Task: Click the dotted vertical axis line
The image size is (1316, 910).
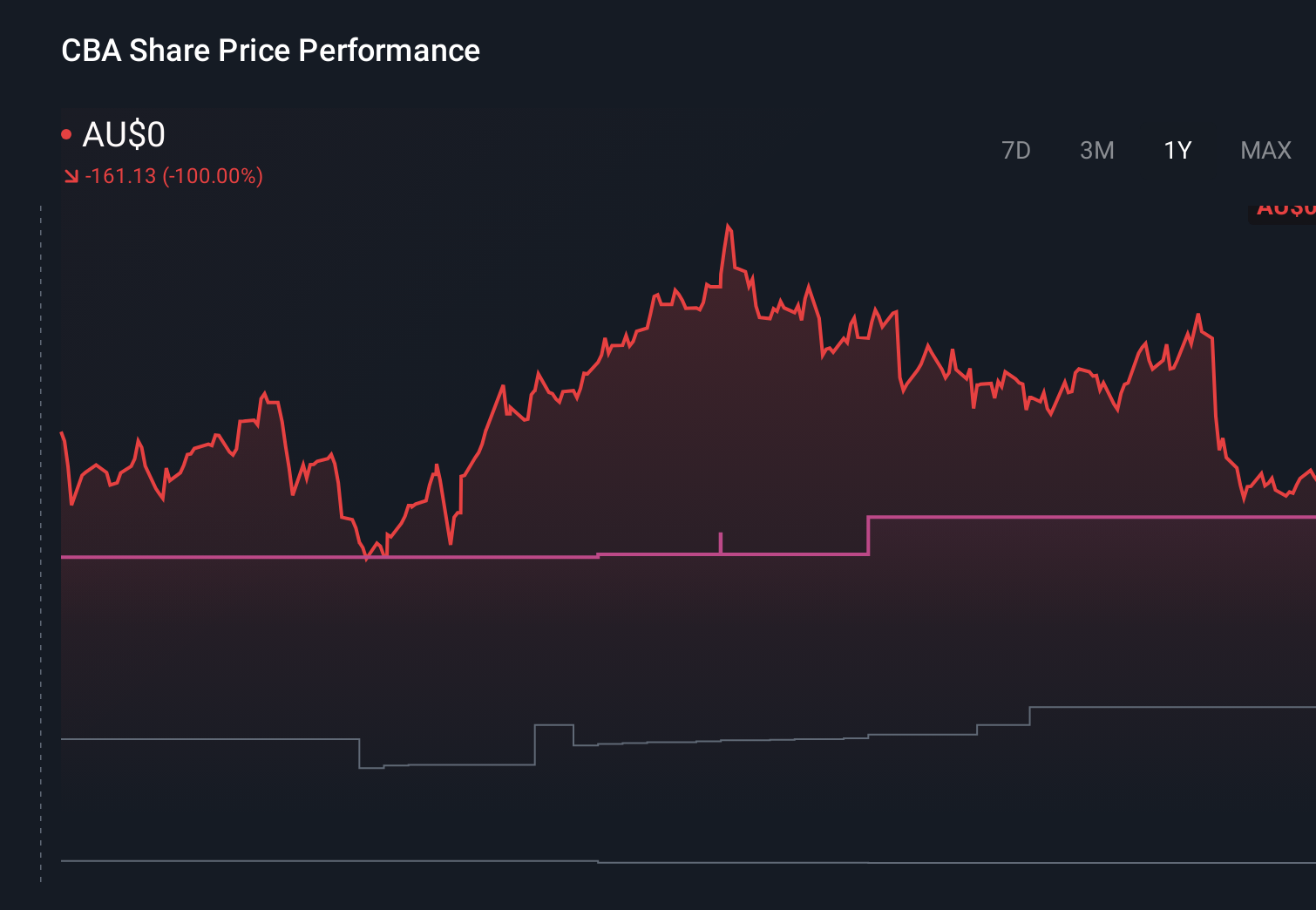Action: click(x=40, y=523)
